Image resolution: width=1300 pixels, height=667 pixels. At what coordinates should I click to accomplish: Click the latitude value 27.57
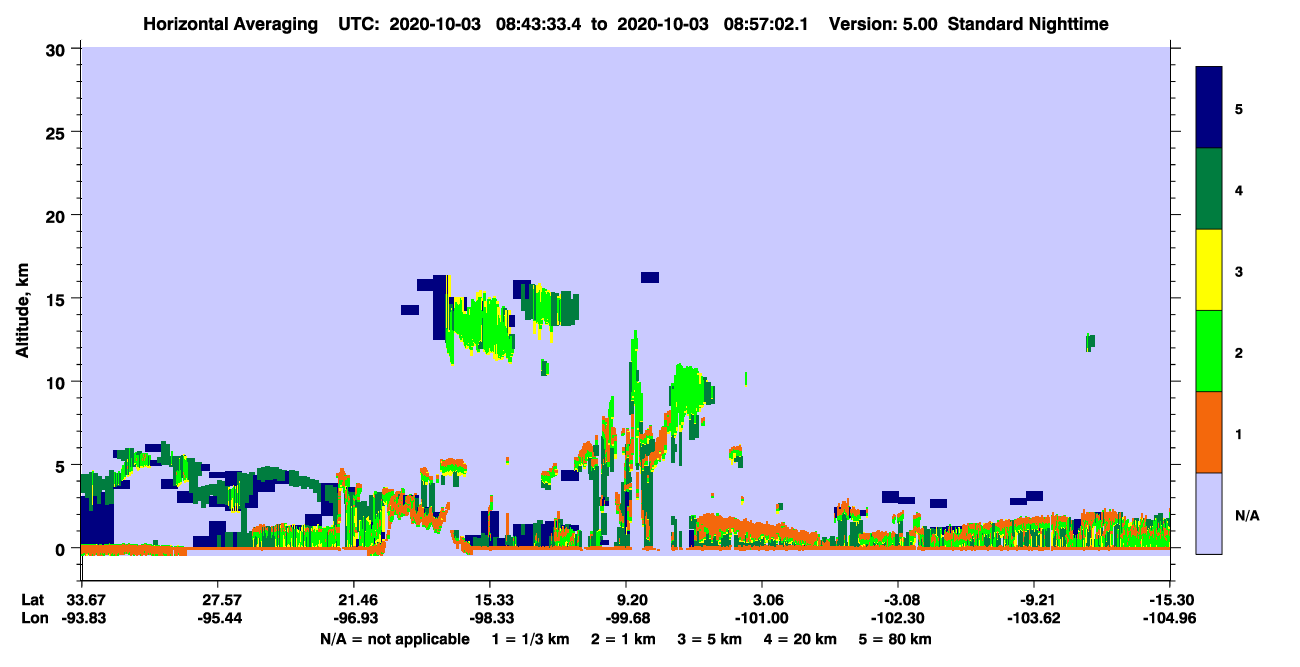pyautogui.click(x=217, y=600)
